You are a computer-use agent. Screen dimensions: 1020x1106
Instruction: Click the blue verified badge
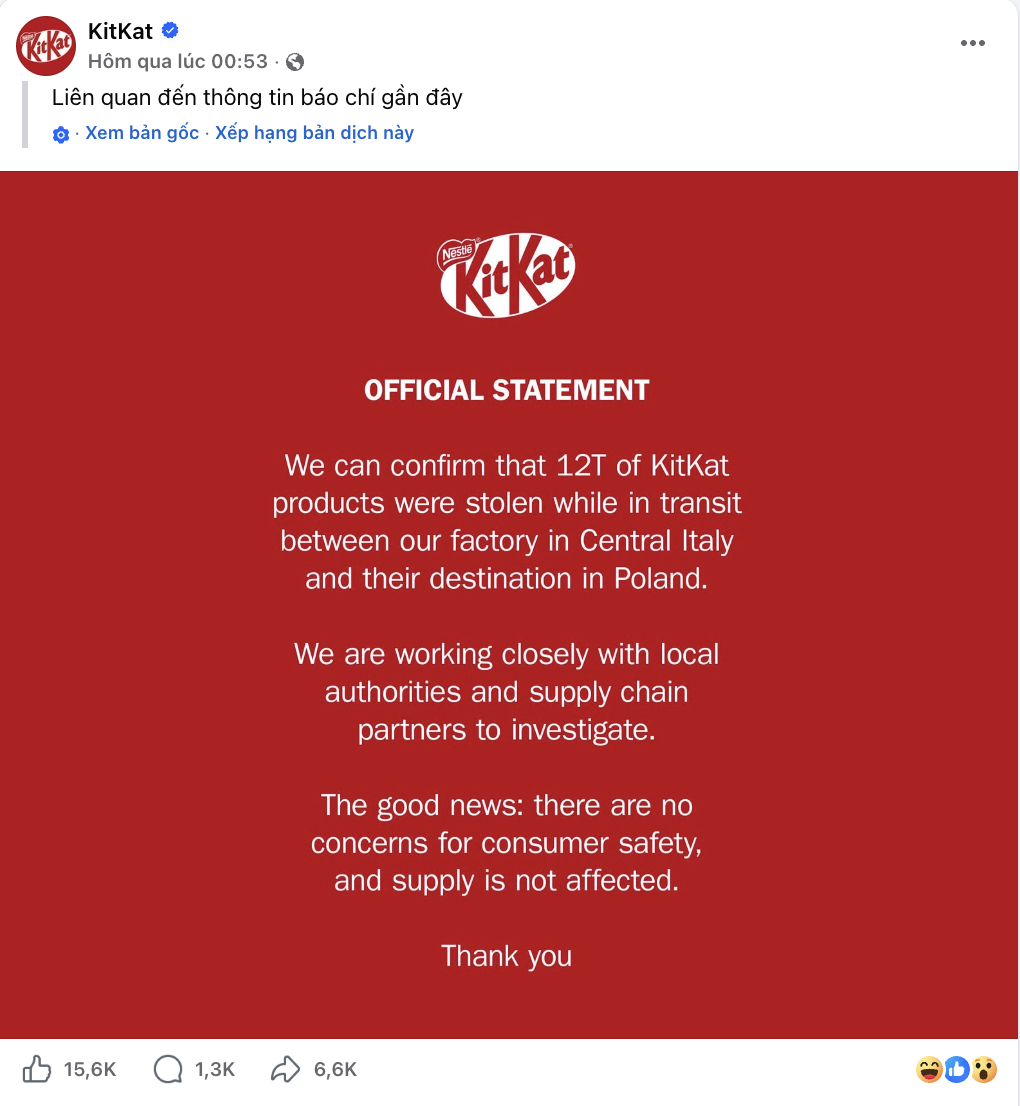point(170,31)
